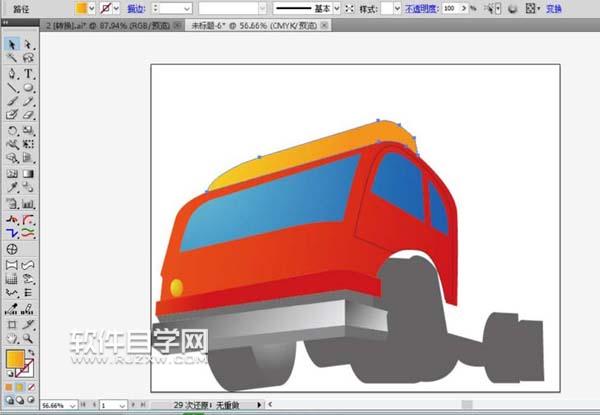This screenshot has width=600, height=415.
Task: Select the Mesh tool
Action: pos(12,174)
